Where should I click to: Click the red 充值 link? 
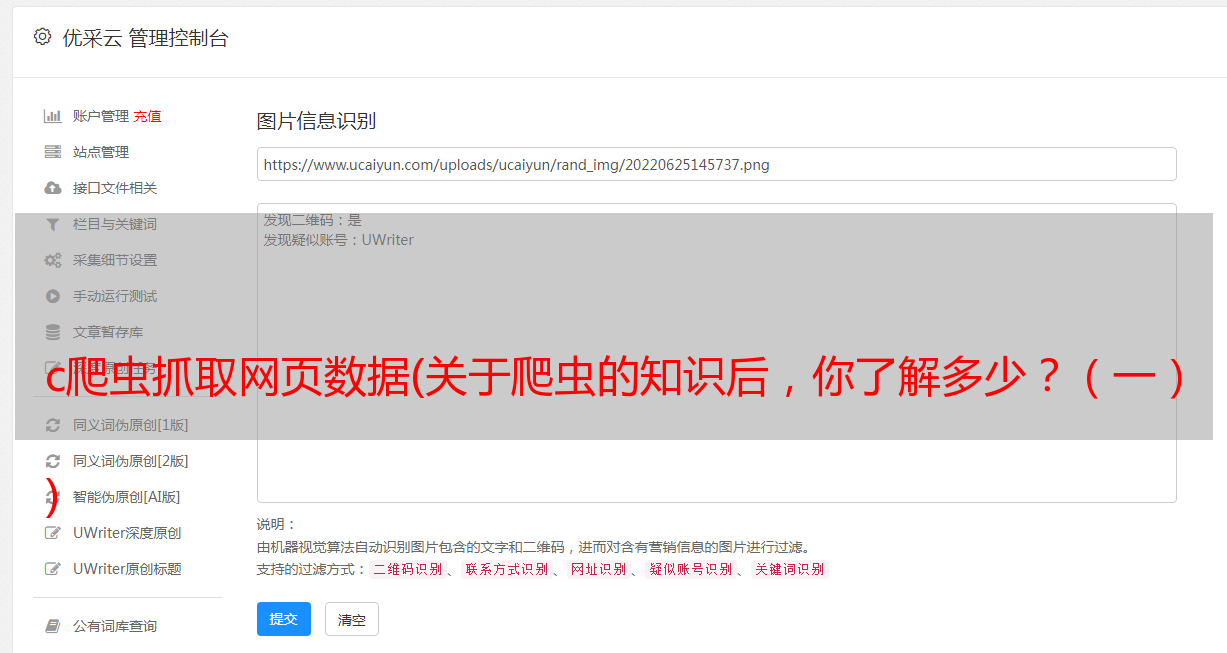pyautogui.click(x=147, y=116)
